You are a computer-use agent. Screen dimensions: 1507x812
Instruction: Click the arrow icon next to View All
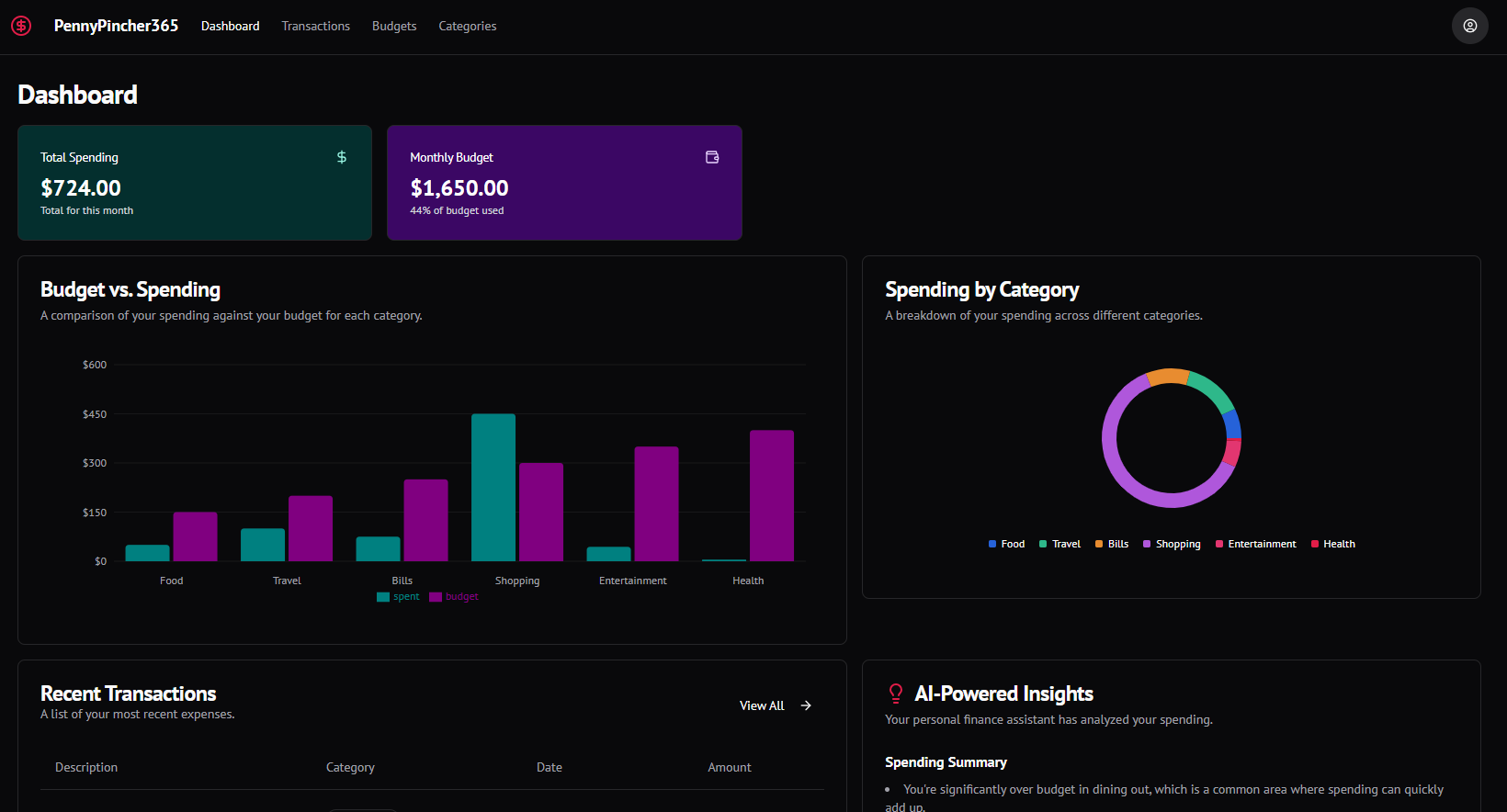coord(806,705)
